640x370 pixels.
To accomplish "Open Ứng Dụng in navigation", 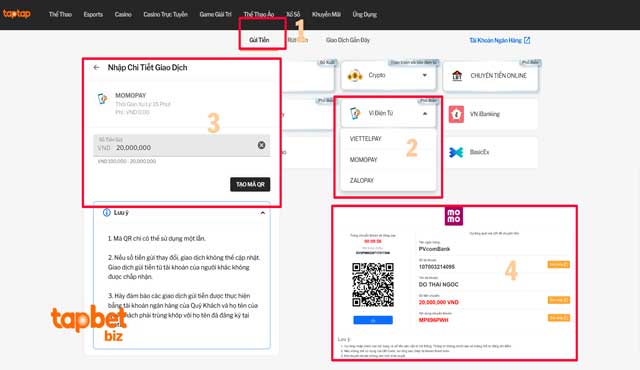I will 364,14.
